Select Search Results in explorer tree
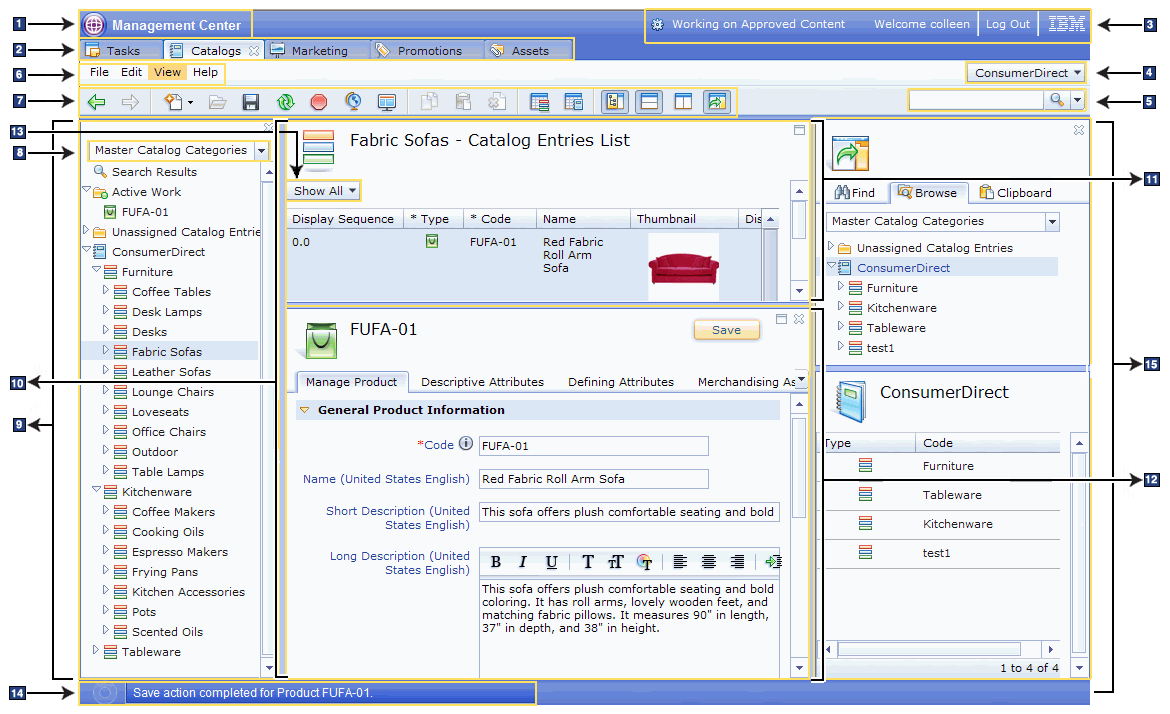The height and width of the screenshot is (714, 1170). (154, 172)
